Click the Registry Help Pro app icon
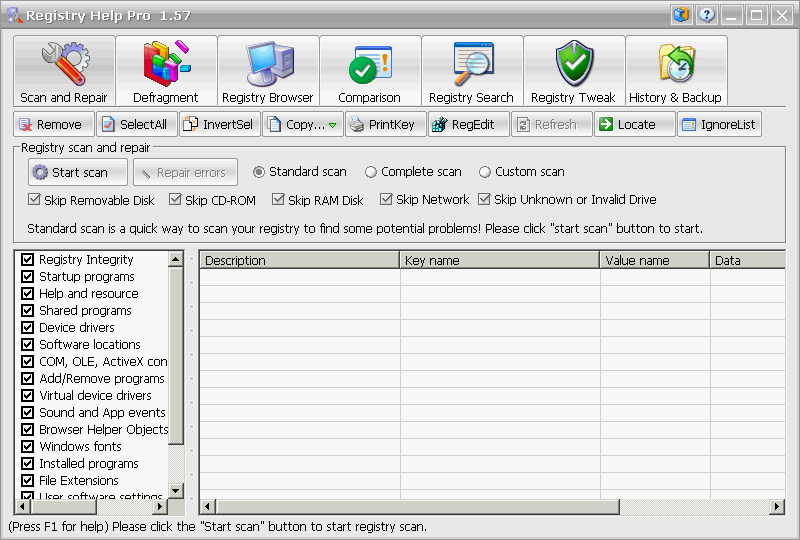Screen dimensions: 800x540 click(14, 15)
